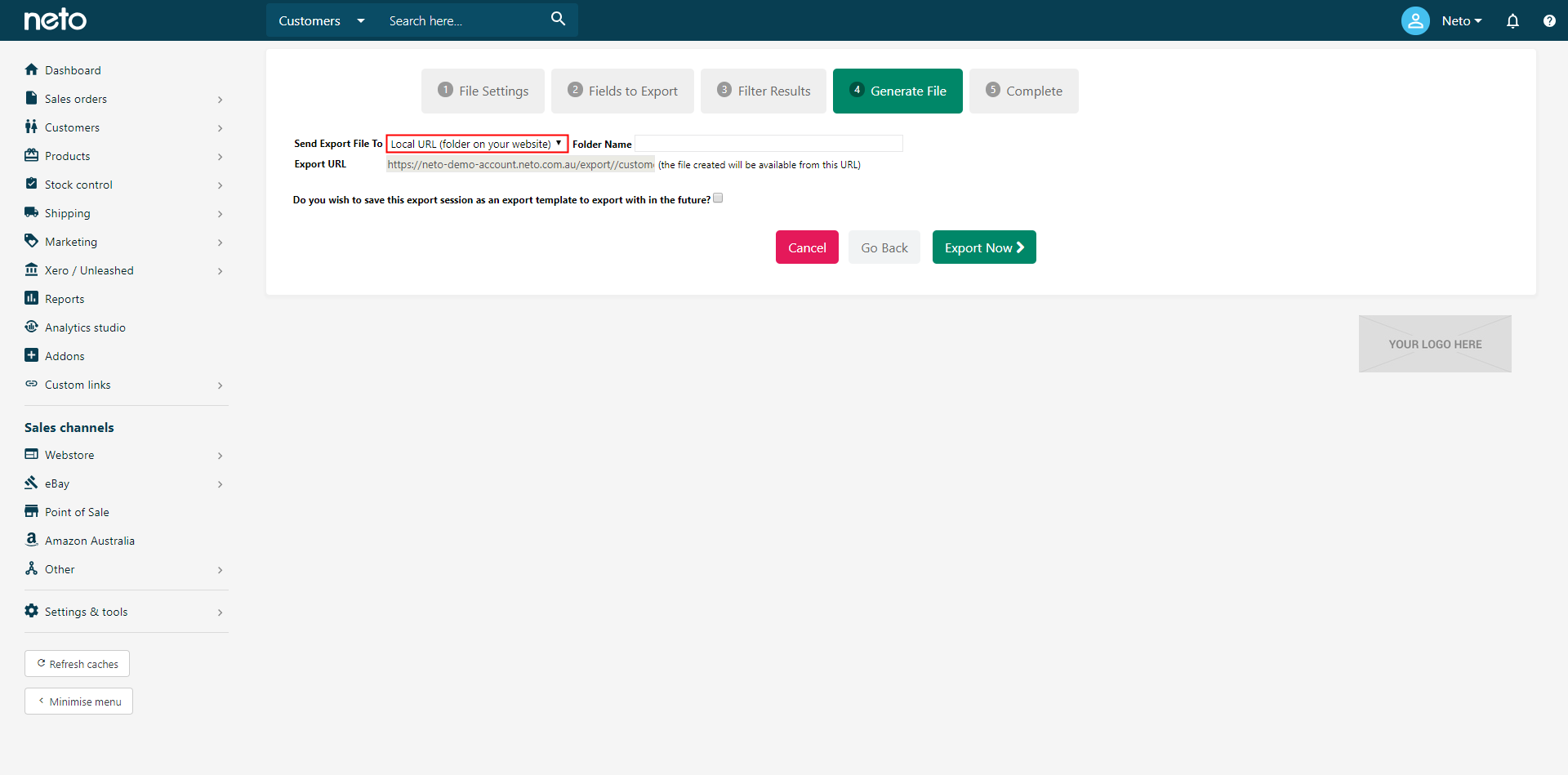Image resolution: width=1568 pixels, height=775 pixels.
Task: Click the Go Back button
Action: (884, 247)
